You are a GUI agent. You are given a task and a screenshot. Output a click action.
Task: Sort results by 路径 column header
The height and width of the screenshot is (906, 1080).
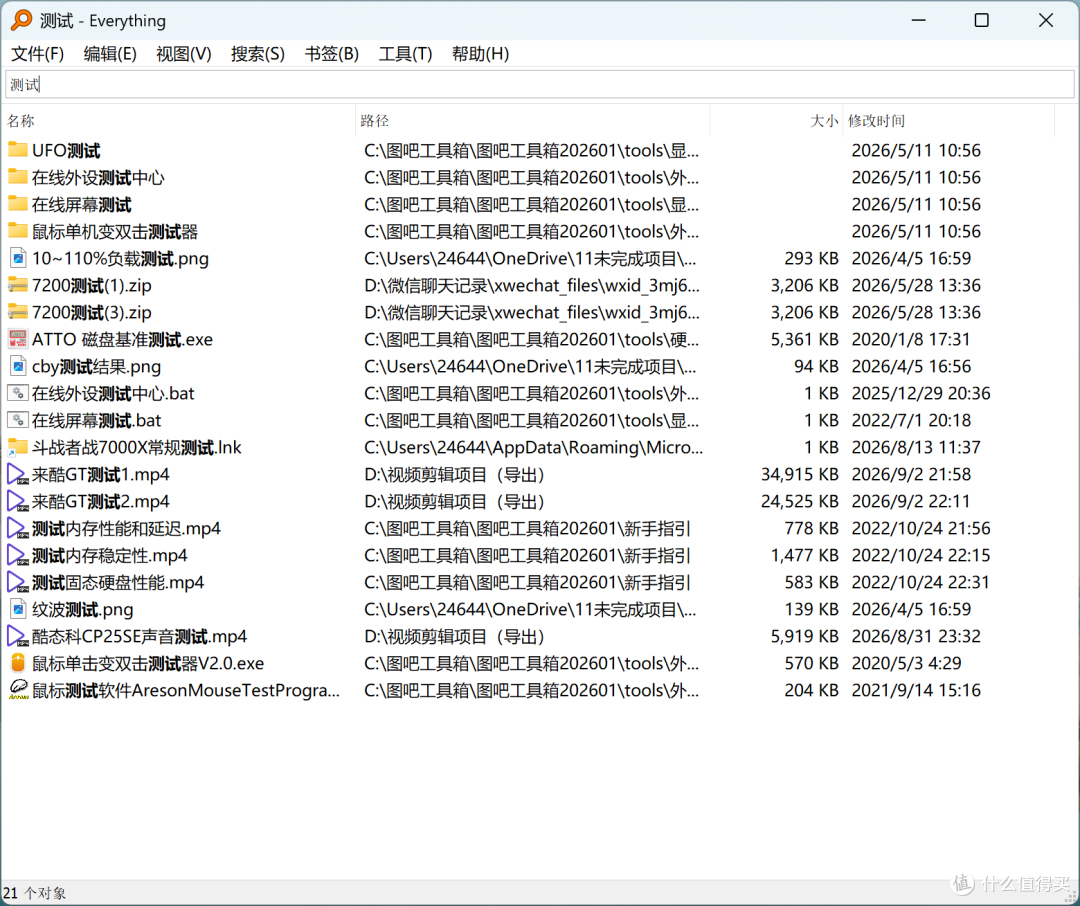click(x=532, y=121)
